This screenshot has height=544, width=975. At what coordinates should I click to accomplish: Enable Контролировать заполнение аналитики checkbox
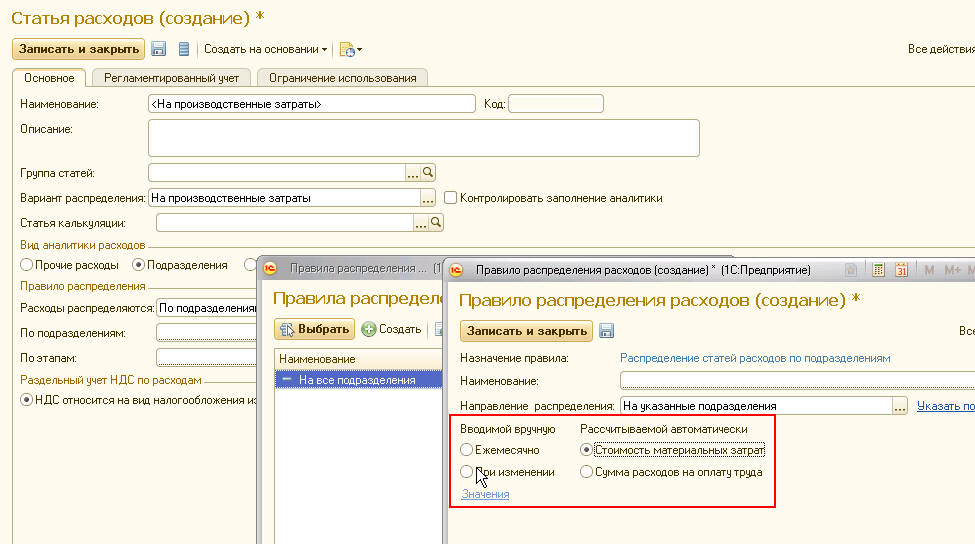(x=451, y=198)
